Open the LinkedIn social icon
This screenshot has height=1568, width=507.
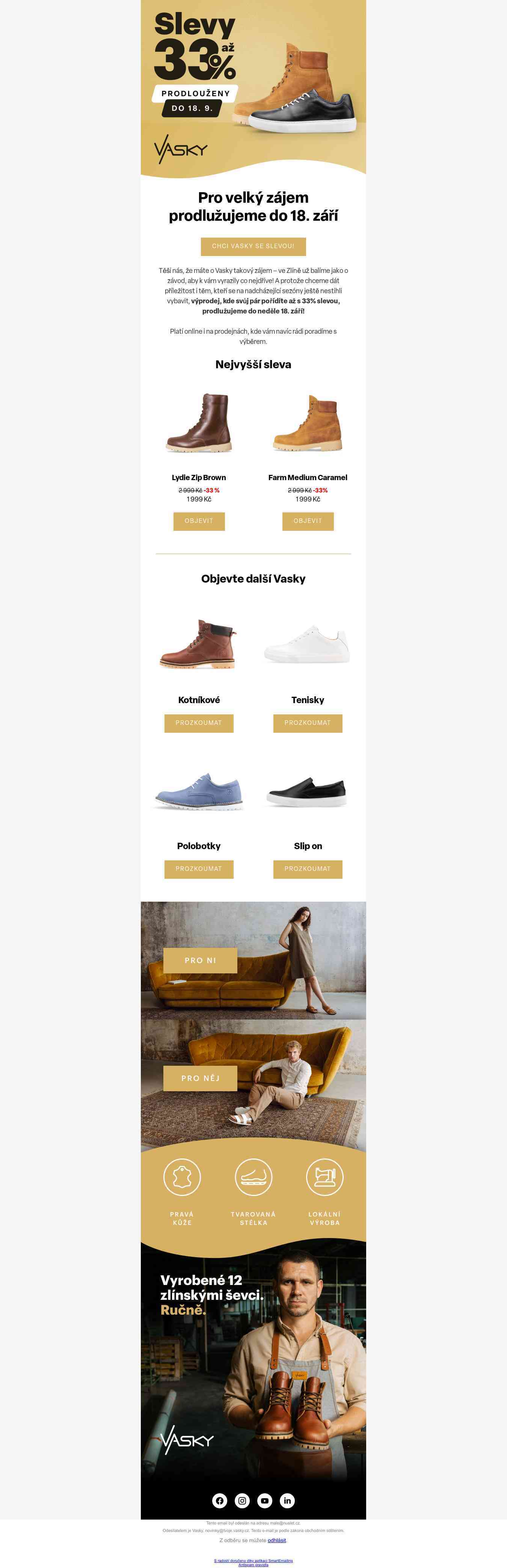pos(287,1500)
